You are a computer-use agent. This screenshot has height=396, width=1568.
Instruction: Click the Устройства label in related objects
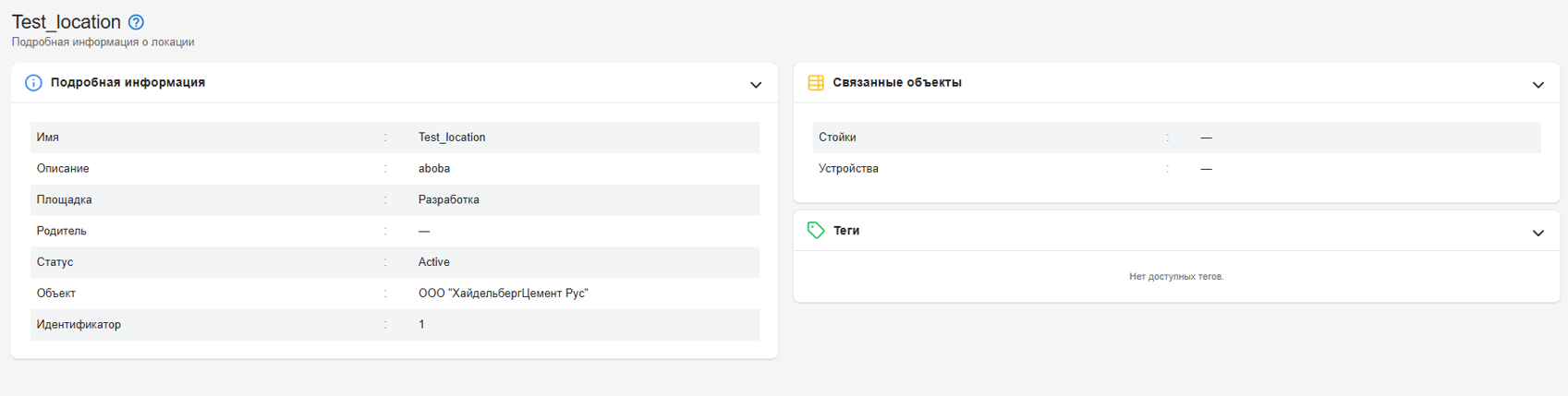coord(848,168)
